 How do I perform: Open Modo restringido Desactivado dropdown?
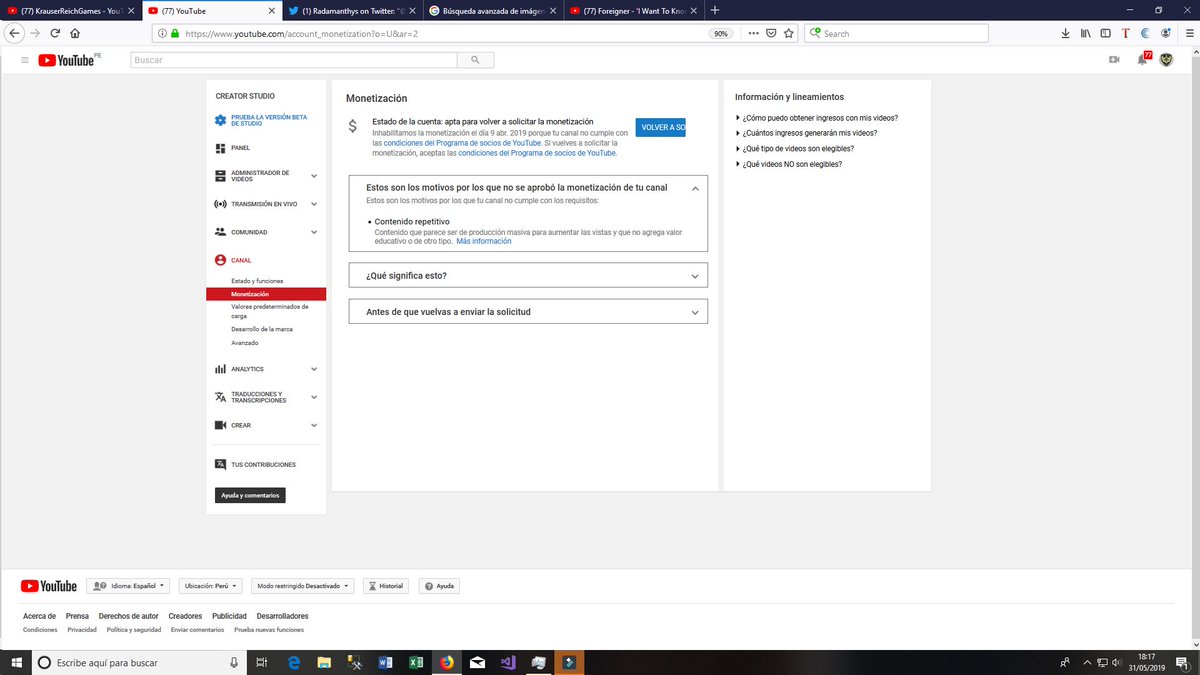pos(302,586)
